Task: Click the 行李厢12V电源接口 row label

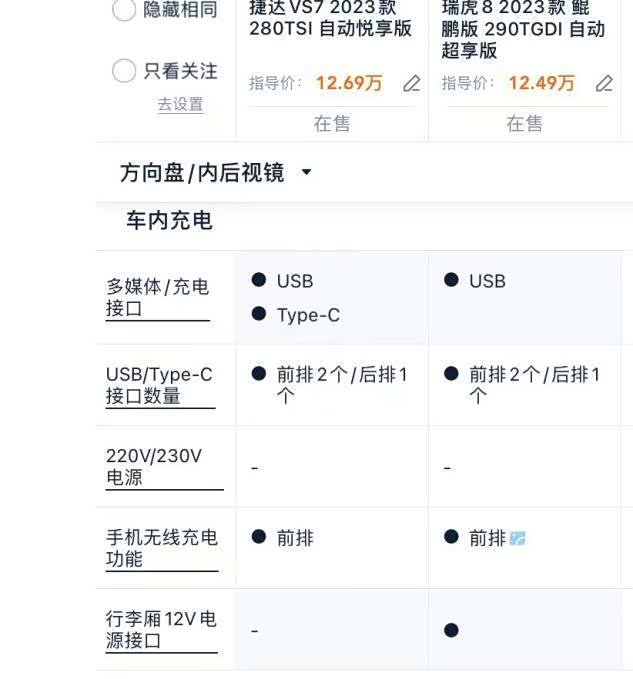Action: [x=161, y=630]
